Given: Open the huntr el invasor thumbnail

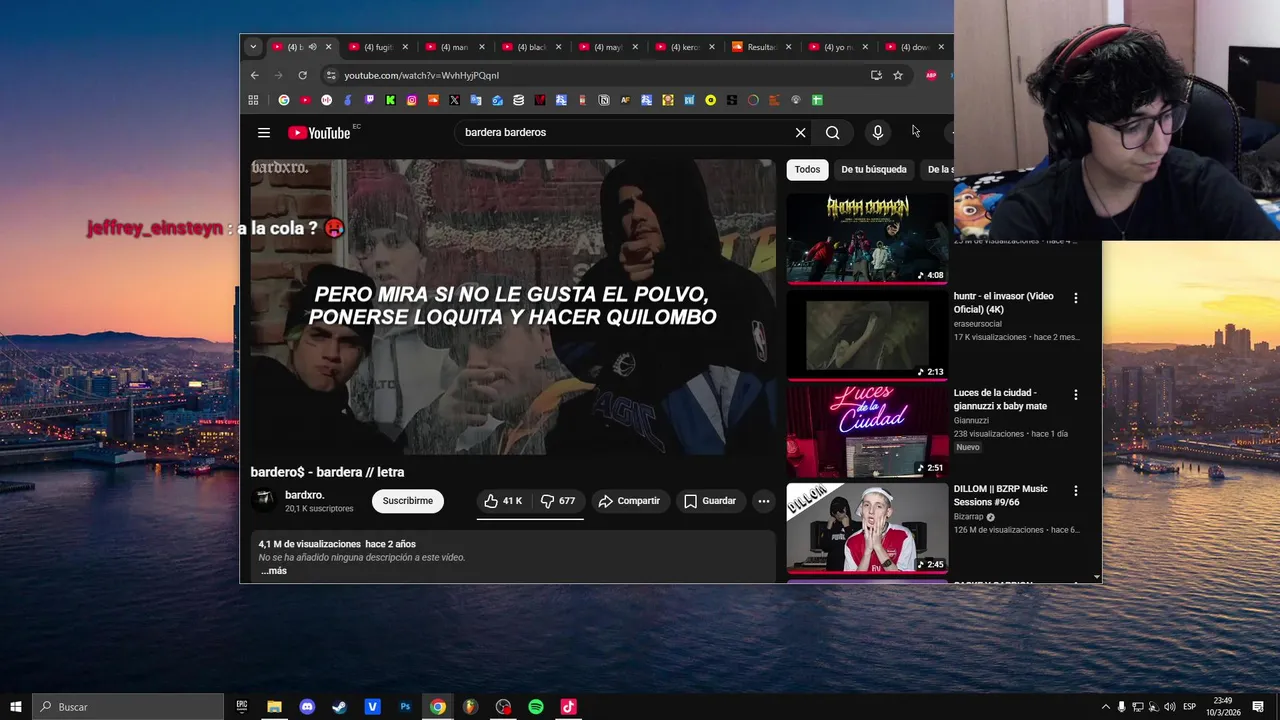Looking at the screenshot, I should point(867,335).
